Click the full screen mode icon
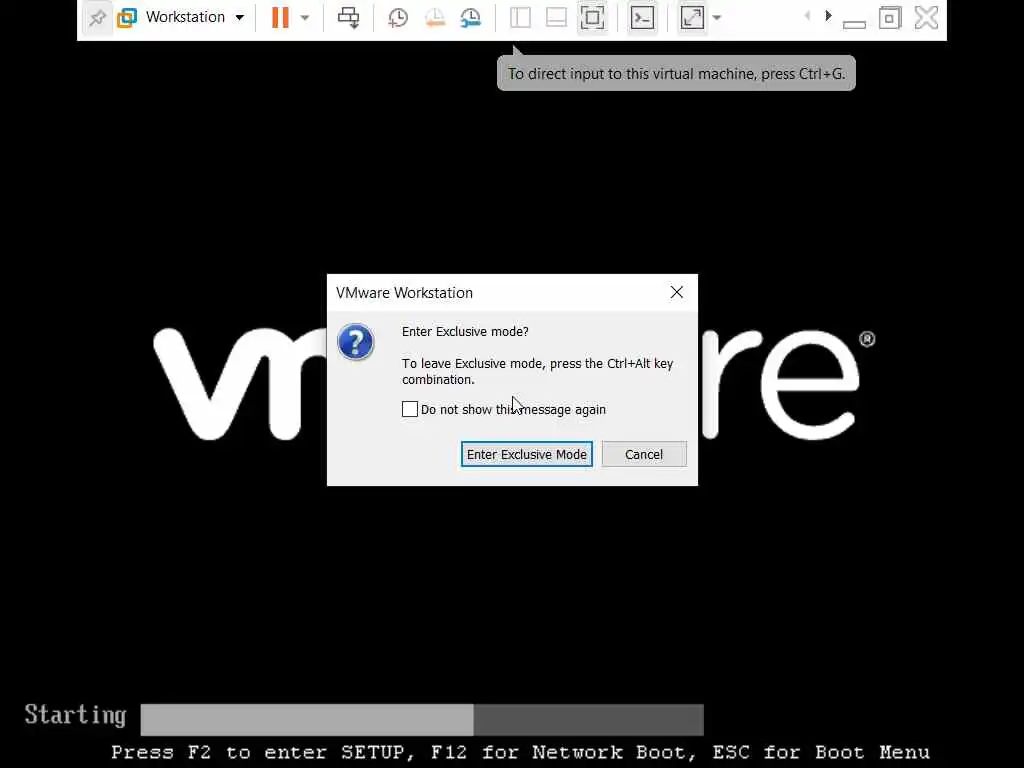Image resolution: width=1024 pixels, height=768 pixels. pos(592,18)
